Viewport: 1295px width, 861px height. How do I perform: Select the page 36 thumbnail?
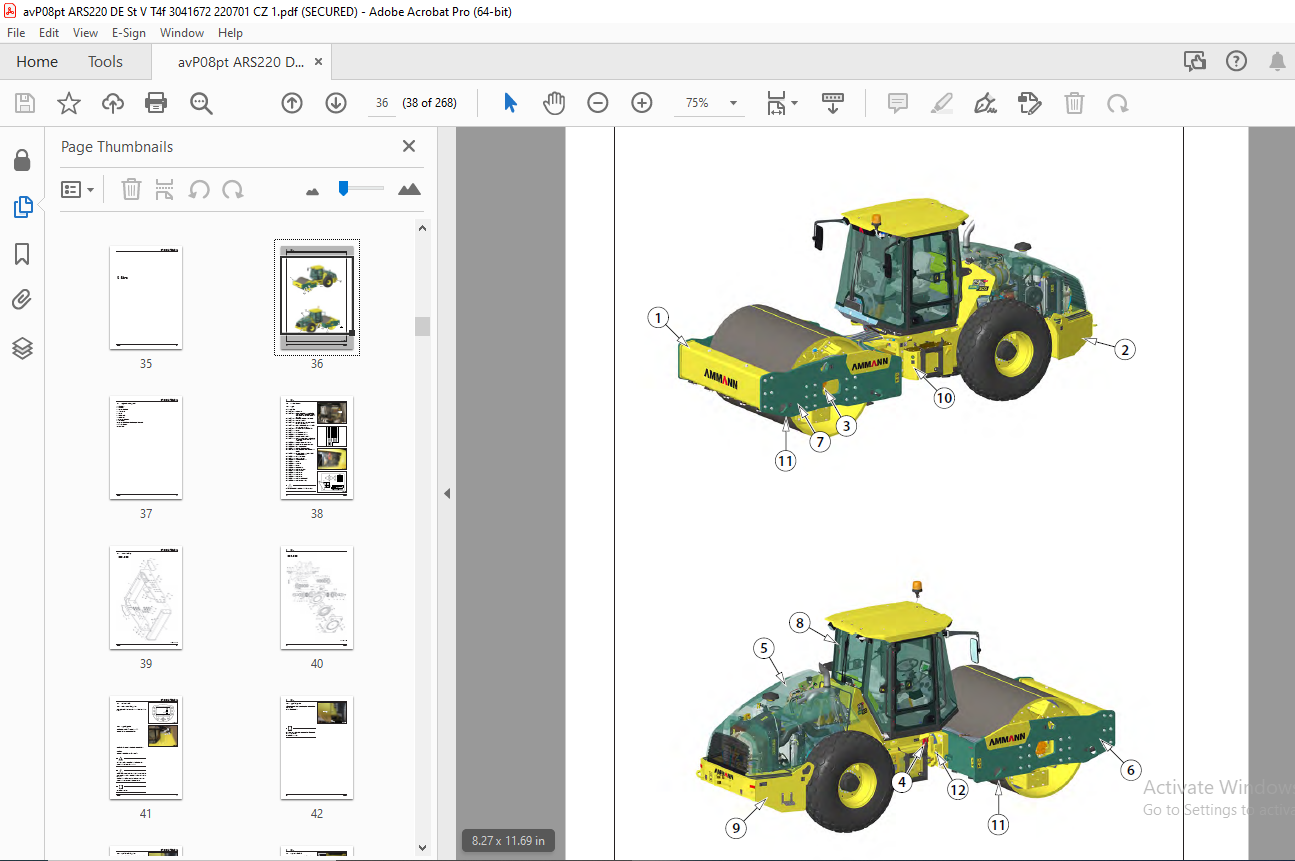317,298
